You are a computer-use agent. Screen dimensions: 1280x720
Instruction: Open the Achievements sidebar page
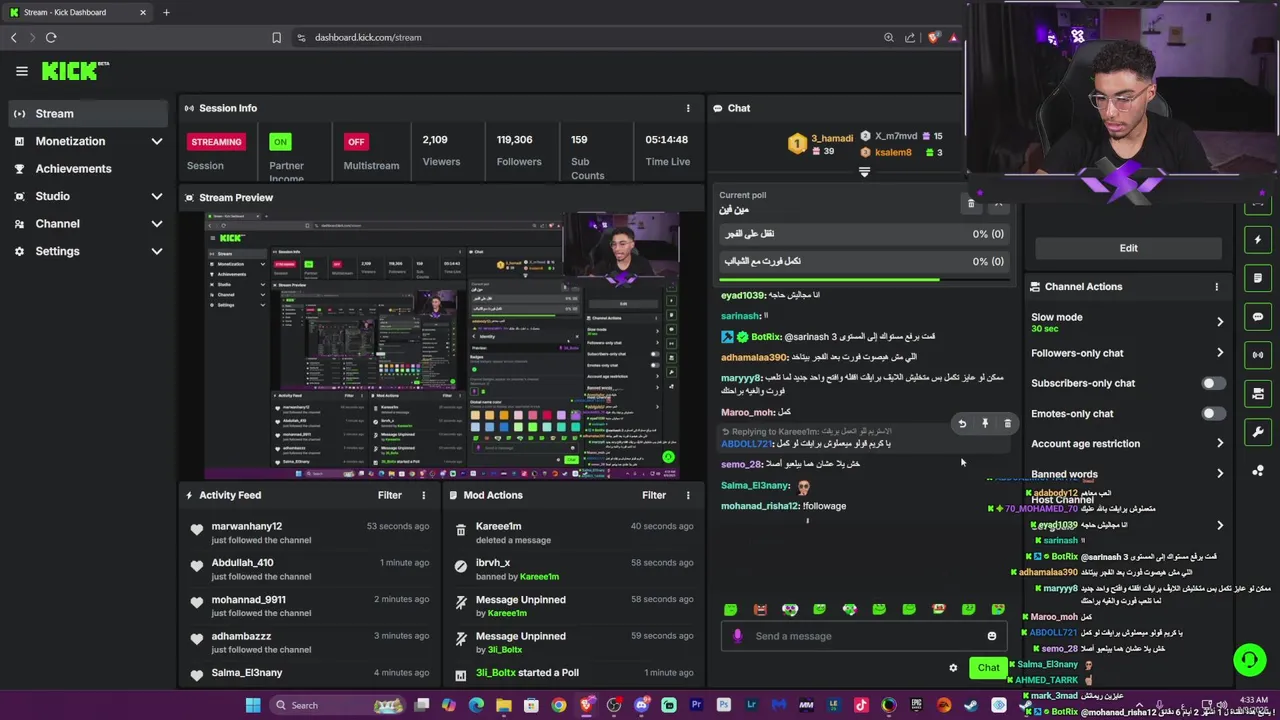click(x=88, y=169)
